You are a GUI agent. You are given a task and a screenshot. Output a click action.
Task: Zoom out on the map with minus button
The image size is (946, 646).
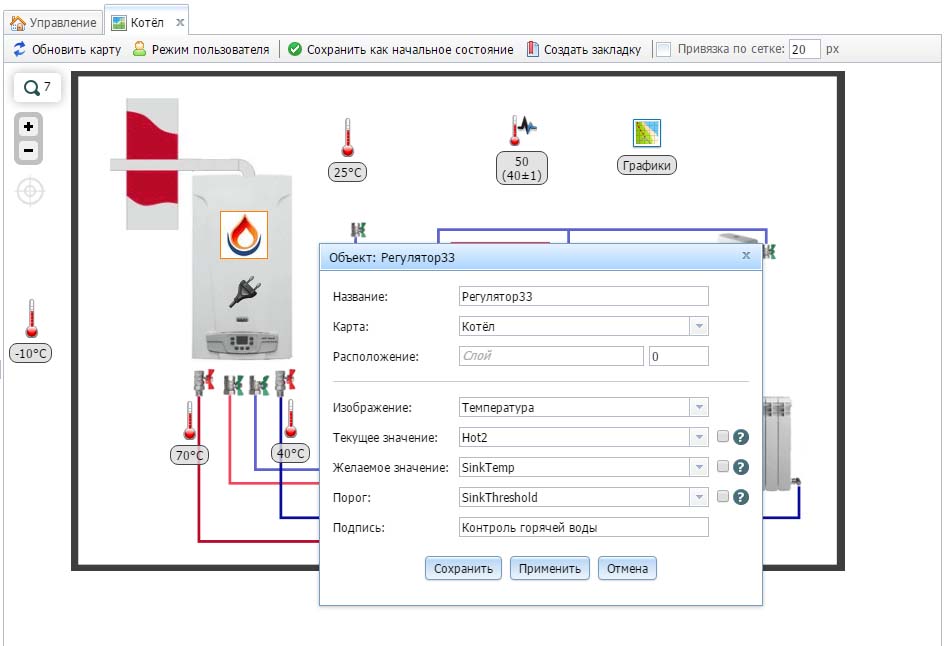(x=28, y=150)
